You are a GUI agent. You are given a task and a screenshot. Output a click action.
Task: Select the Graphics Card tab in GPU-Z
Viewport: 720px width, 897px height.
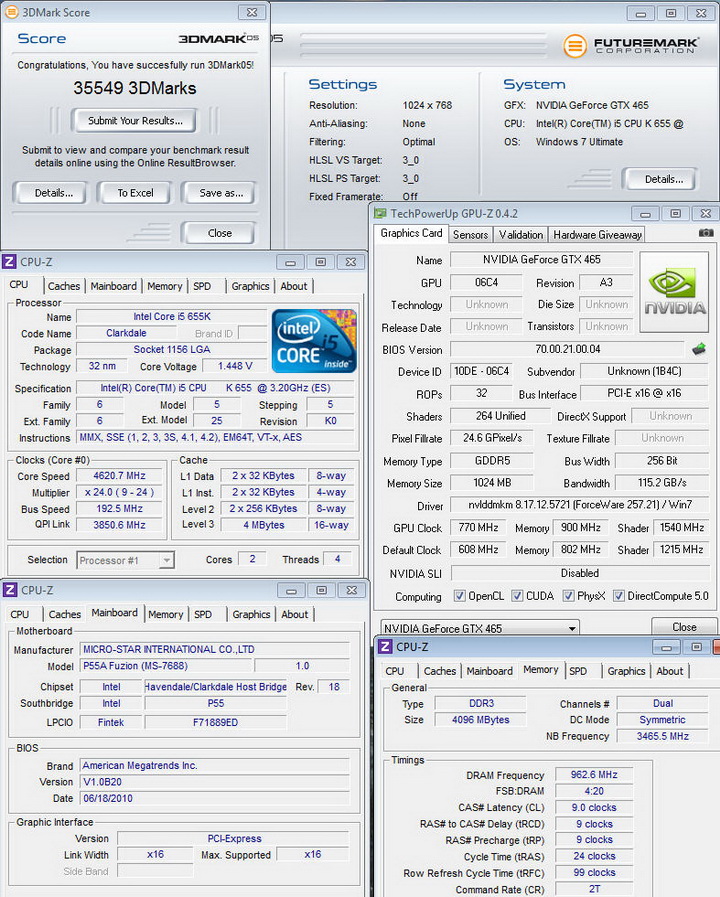[411, 233]
